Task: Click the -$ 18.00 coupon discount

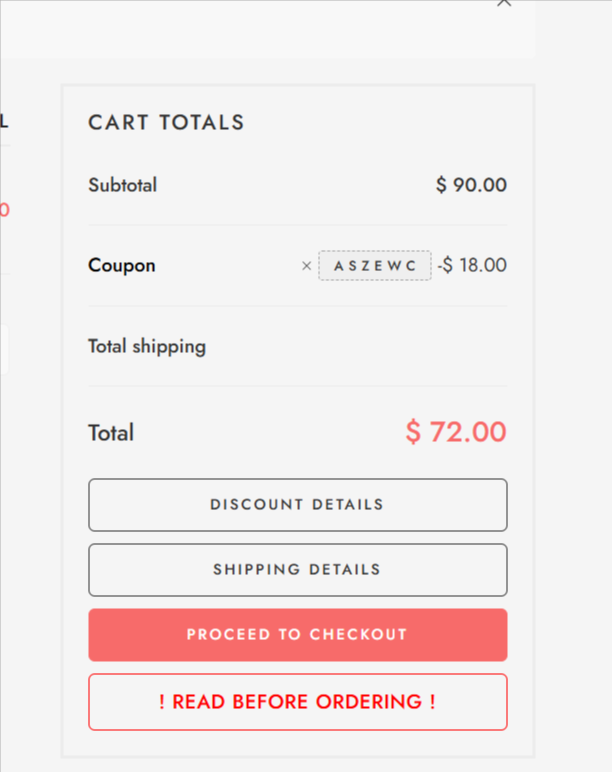Action: [x=471, y=266]
